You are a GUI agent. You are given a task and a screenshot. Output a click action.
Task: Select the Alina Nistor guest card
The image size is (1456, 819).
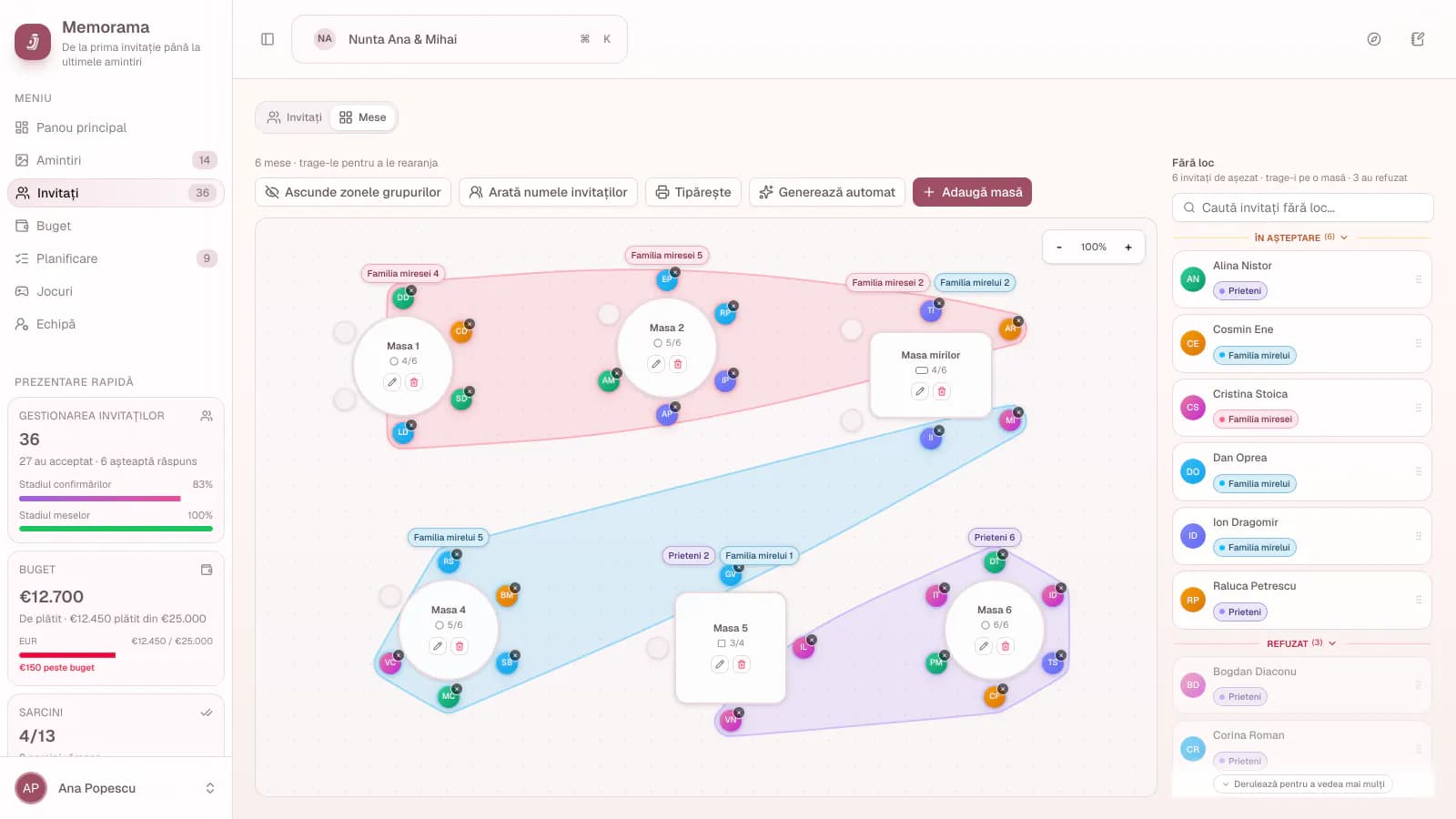1301,279
